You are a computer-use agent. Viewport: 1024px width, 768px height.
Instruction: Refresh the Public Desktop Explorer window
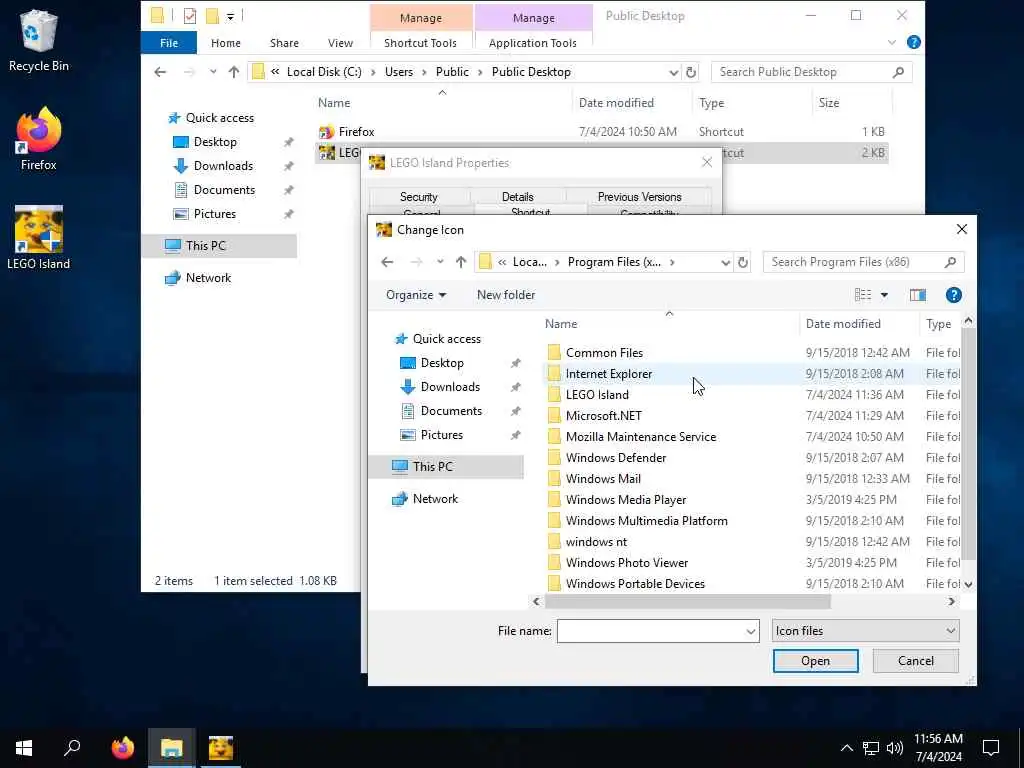point(691,72)
